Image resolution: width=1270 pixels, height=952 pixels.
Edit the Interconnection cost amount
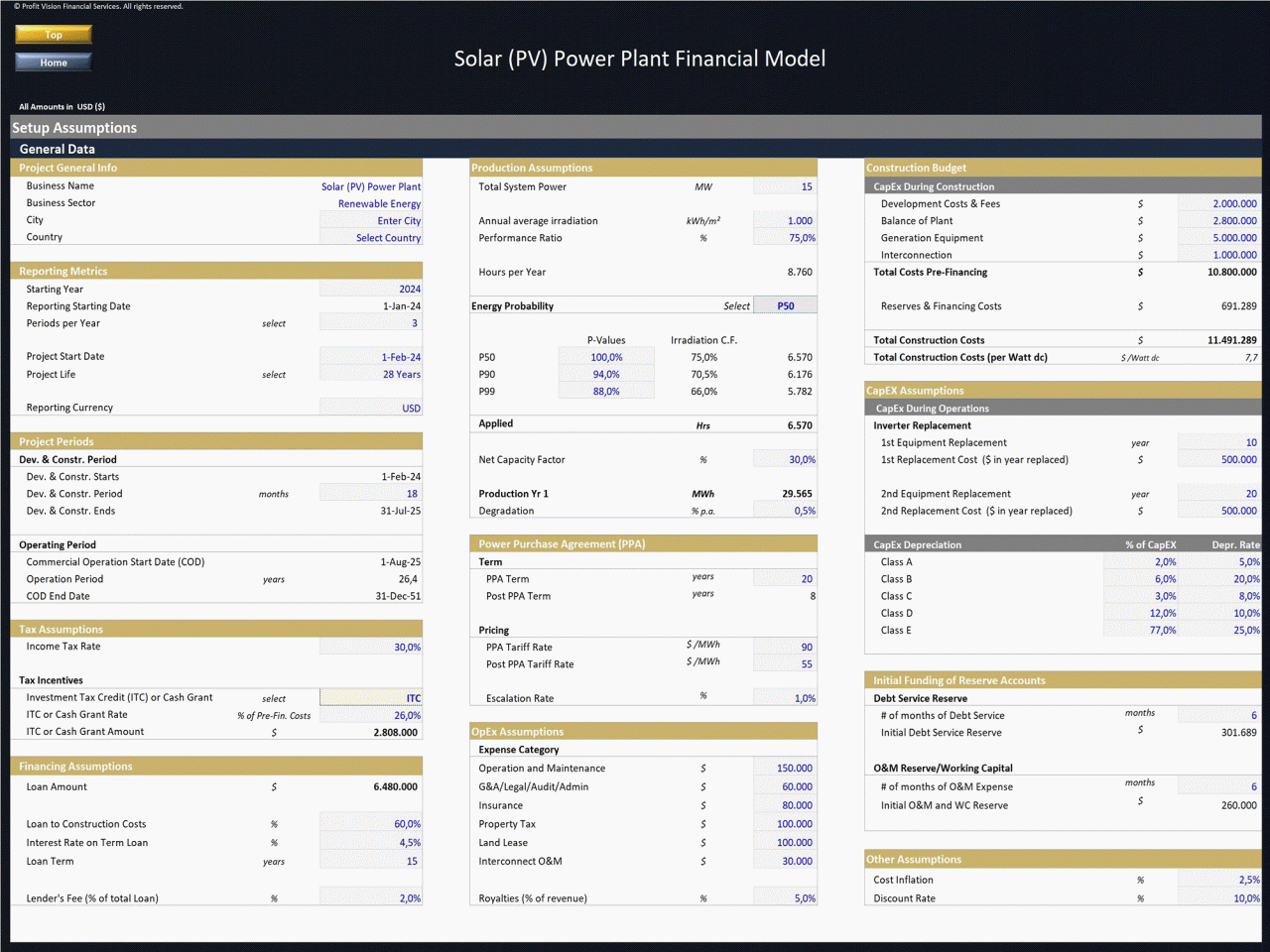coord(1219,255)
